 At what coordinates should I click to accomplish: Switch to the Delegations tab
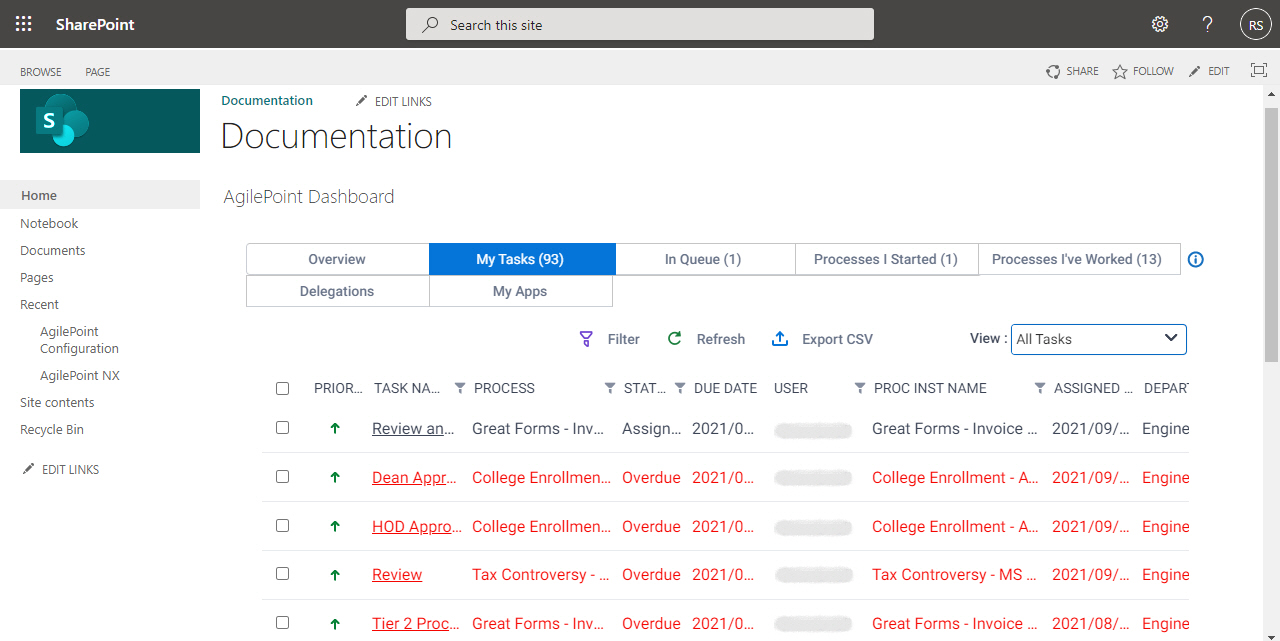coord(337,291)
